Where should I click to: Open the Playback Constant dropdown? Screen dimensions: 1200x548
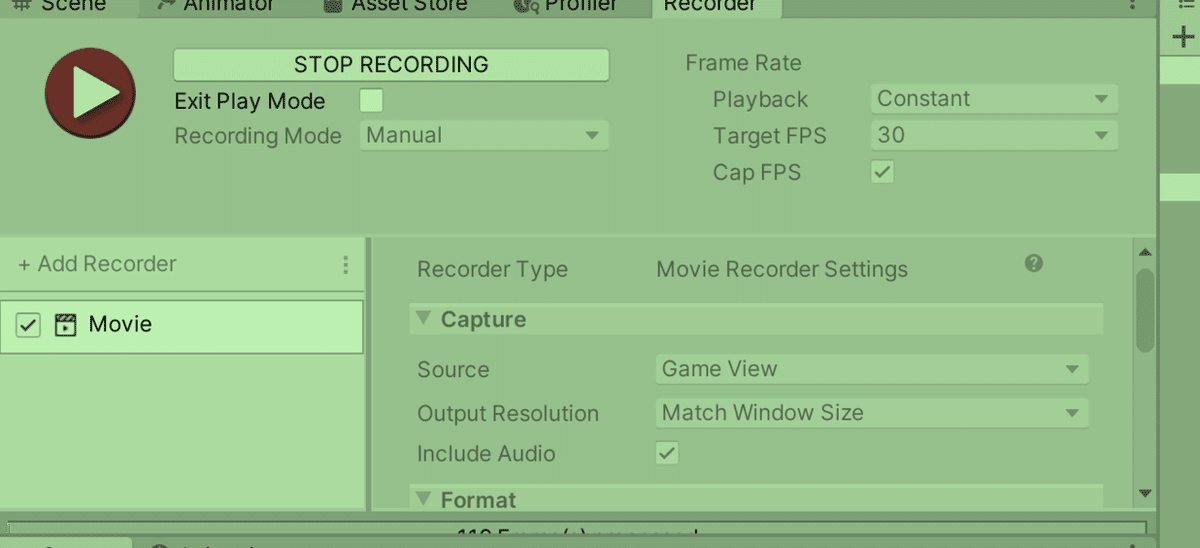point(994,99)
